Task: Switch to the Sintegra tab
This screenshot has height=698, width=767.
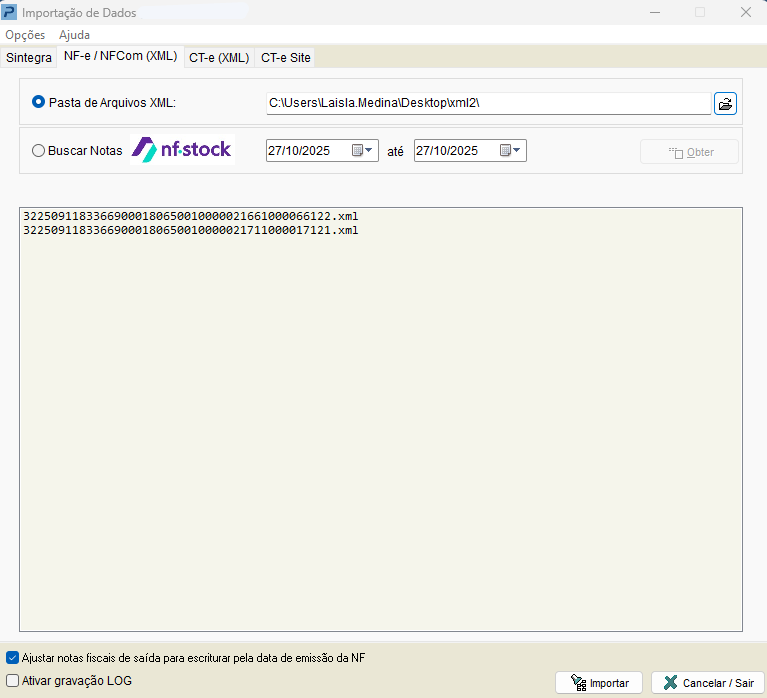Action: click(29, 58)
